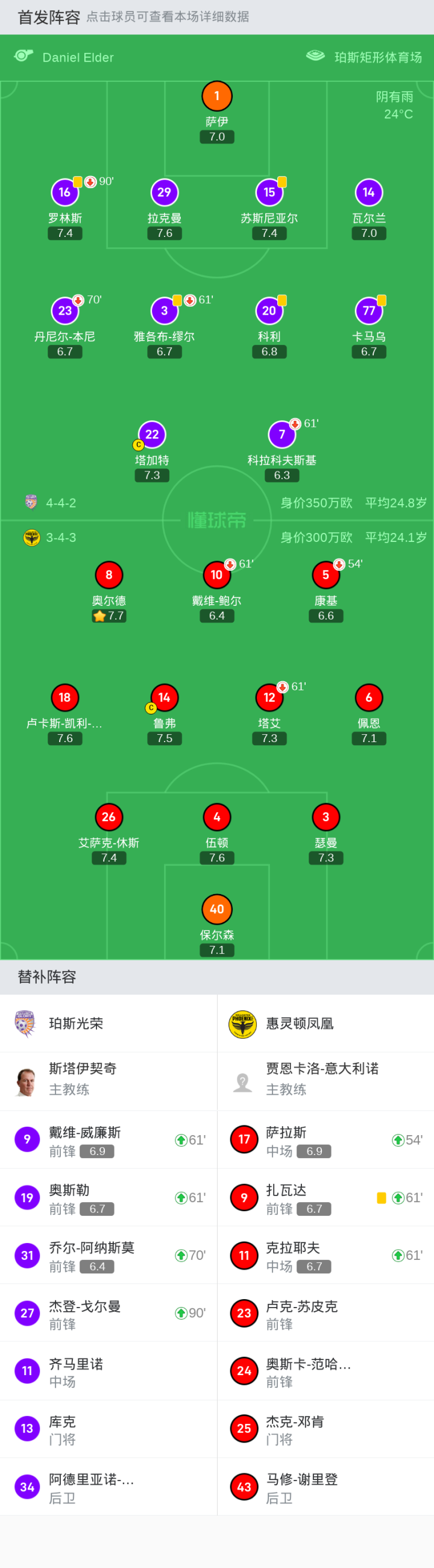
Task: Open coach 贾恩卡洛-意大利诺 entry
Action: [x=325, y=1081]
